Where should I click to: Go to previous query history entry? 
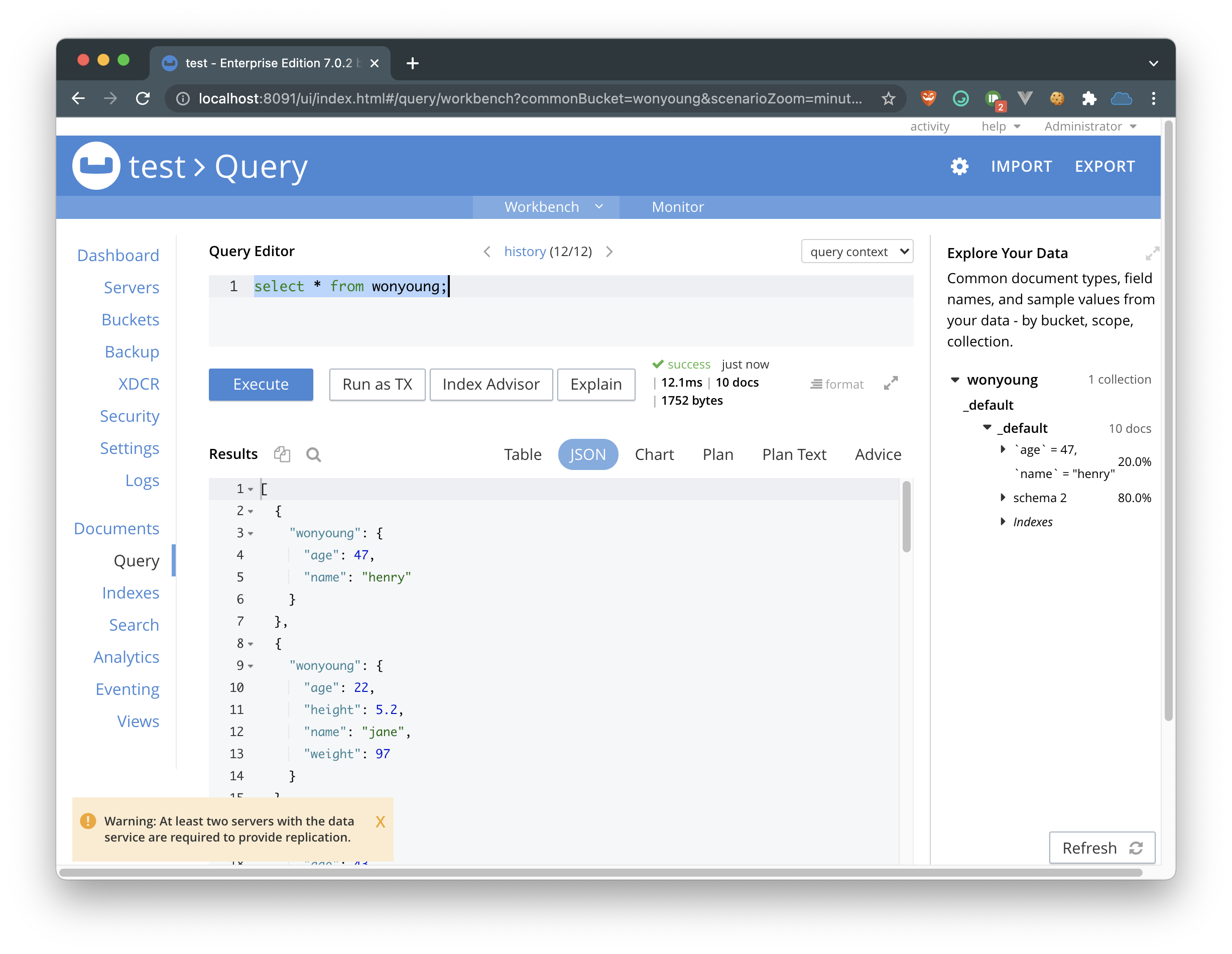[x=487, y=252]
